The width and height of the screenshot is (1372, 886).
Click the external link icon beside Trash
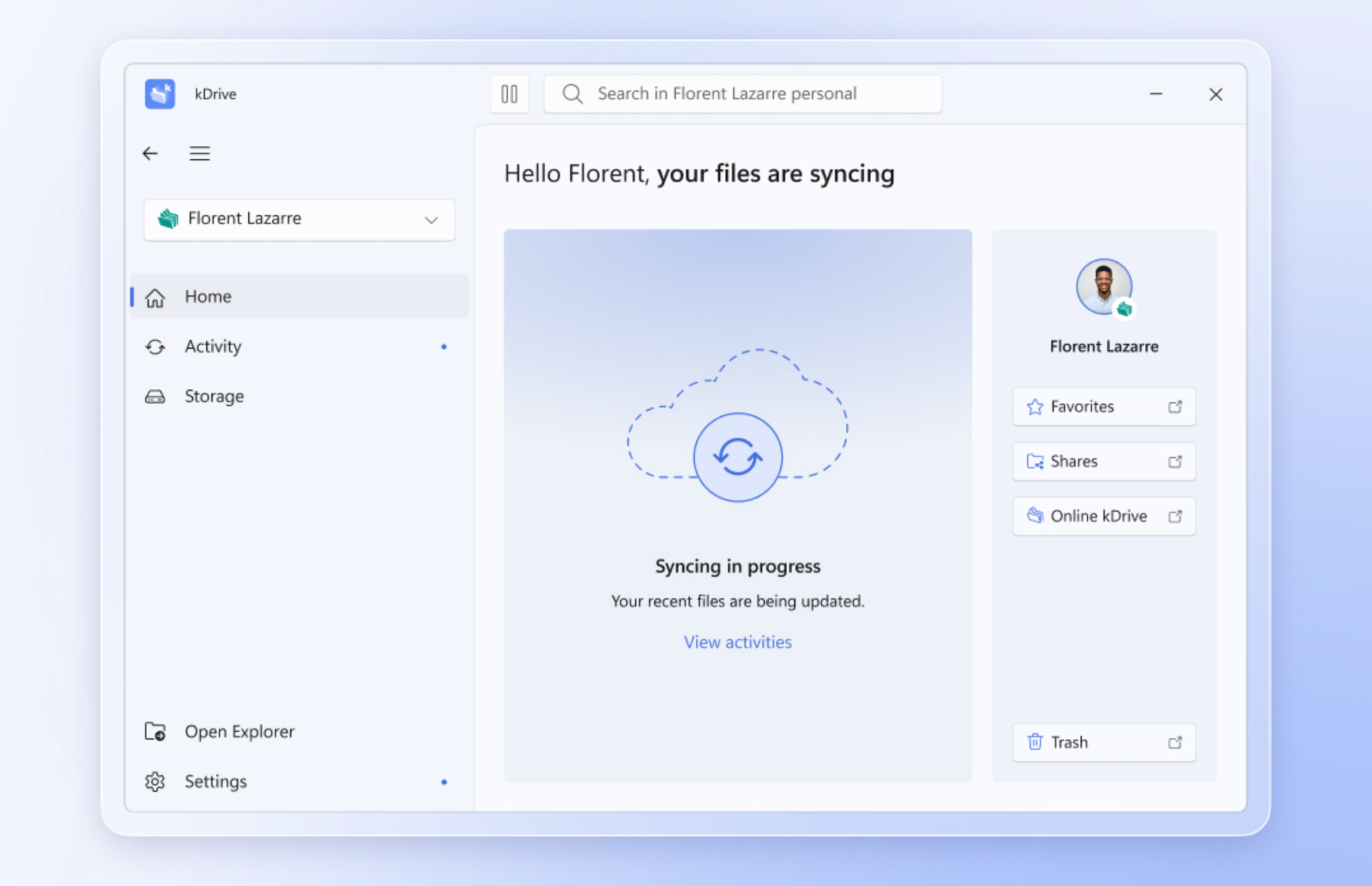[1175, 743]
